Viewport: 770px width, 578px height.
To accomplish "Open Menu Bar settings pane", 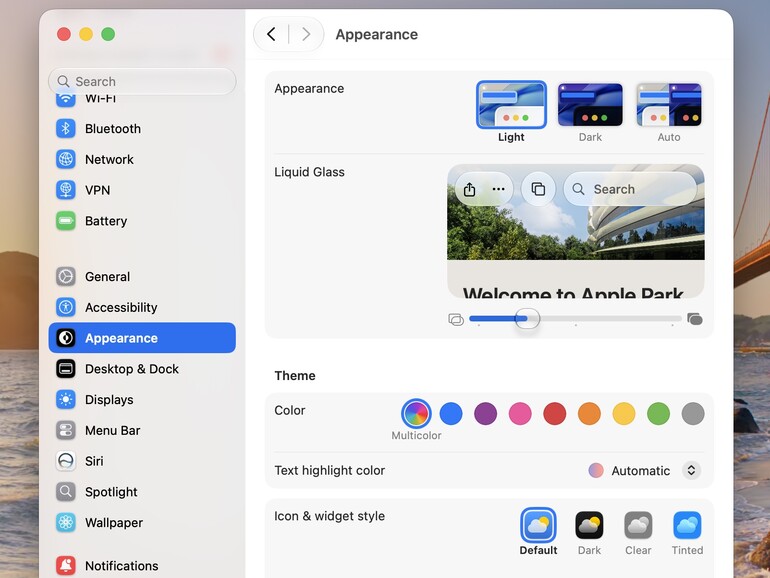I will [x=142, y=430].
